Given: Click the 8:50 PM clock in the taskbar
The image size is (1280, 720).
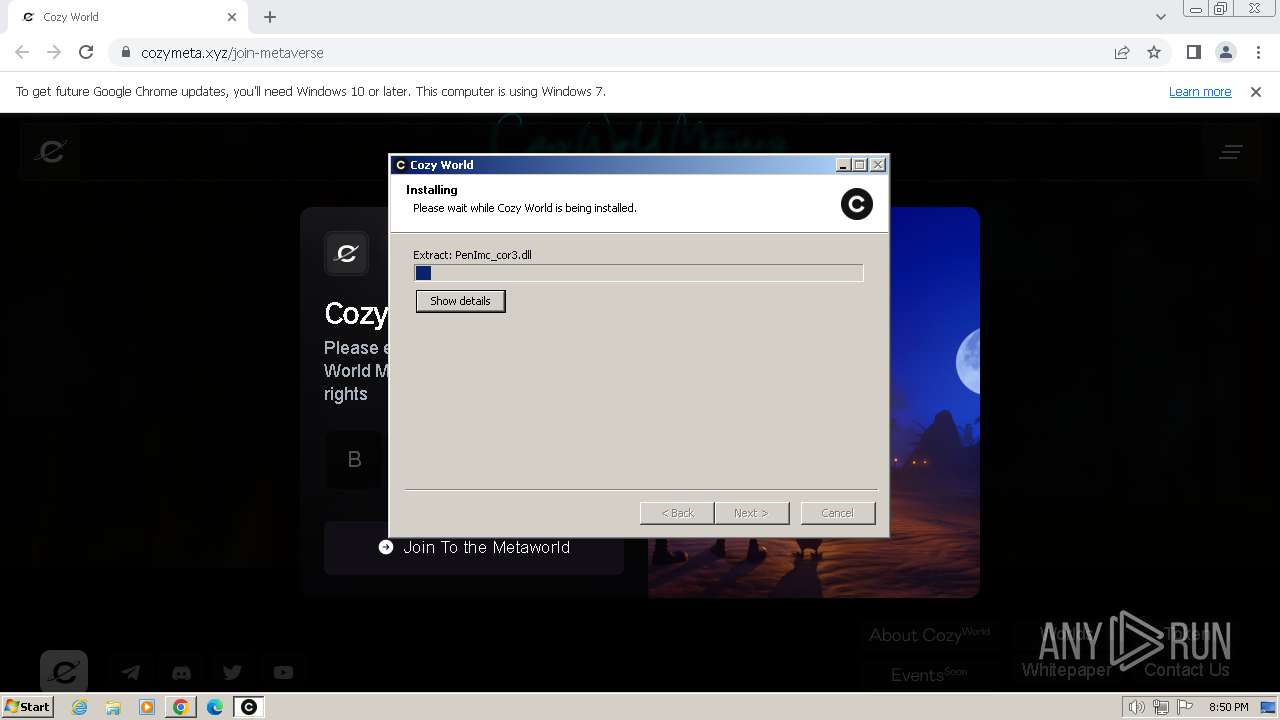Looking at the screenshot, I should click(1228, 707).
